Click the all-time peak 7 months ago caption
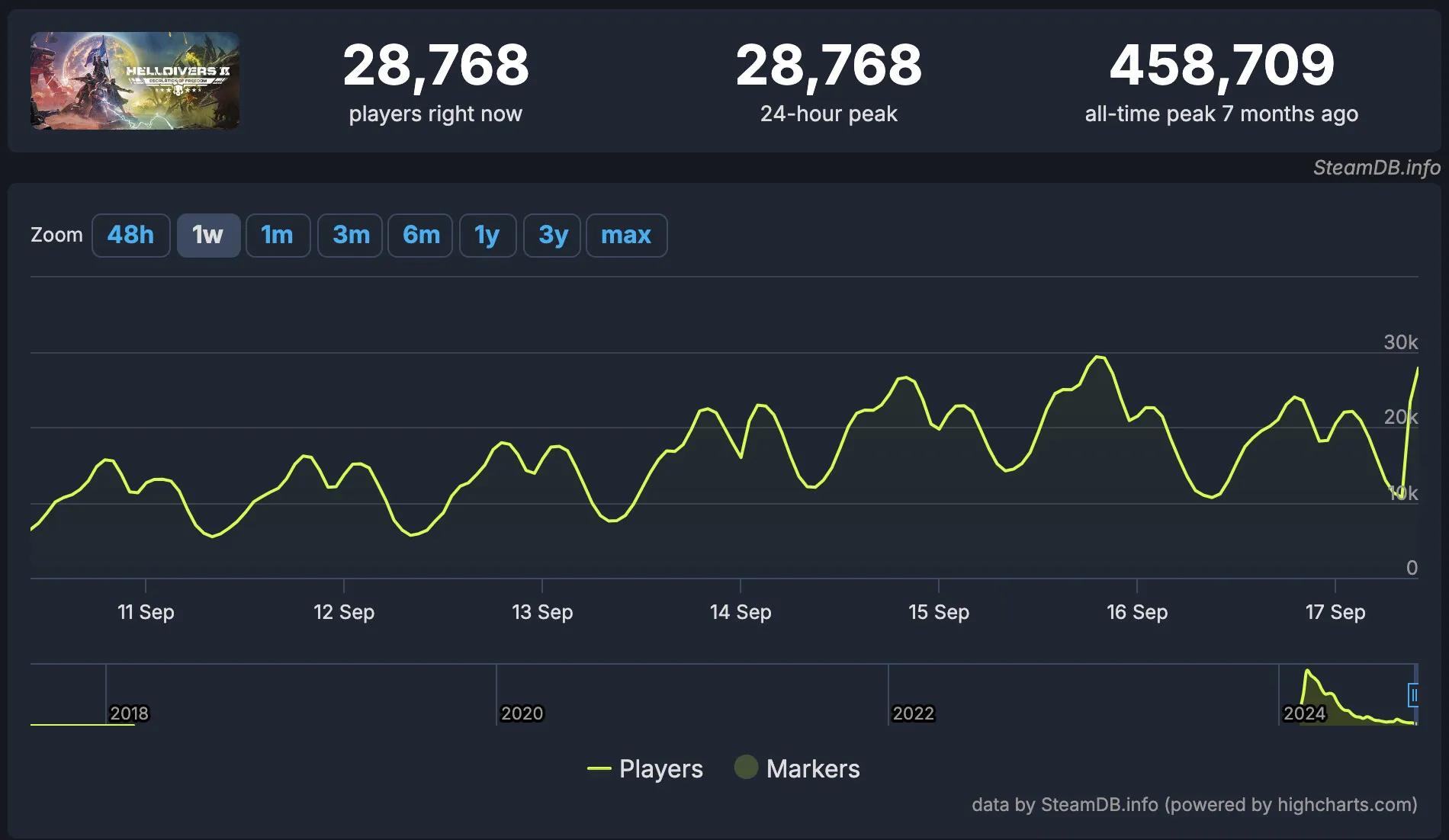 (x=1222, y=114)
